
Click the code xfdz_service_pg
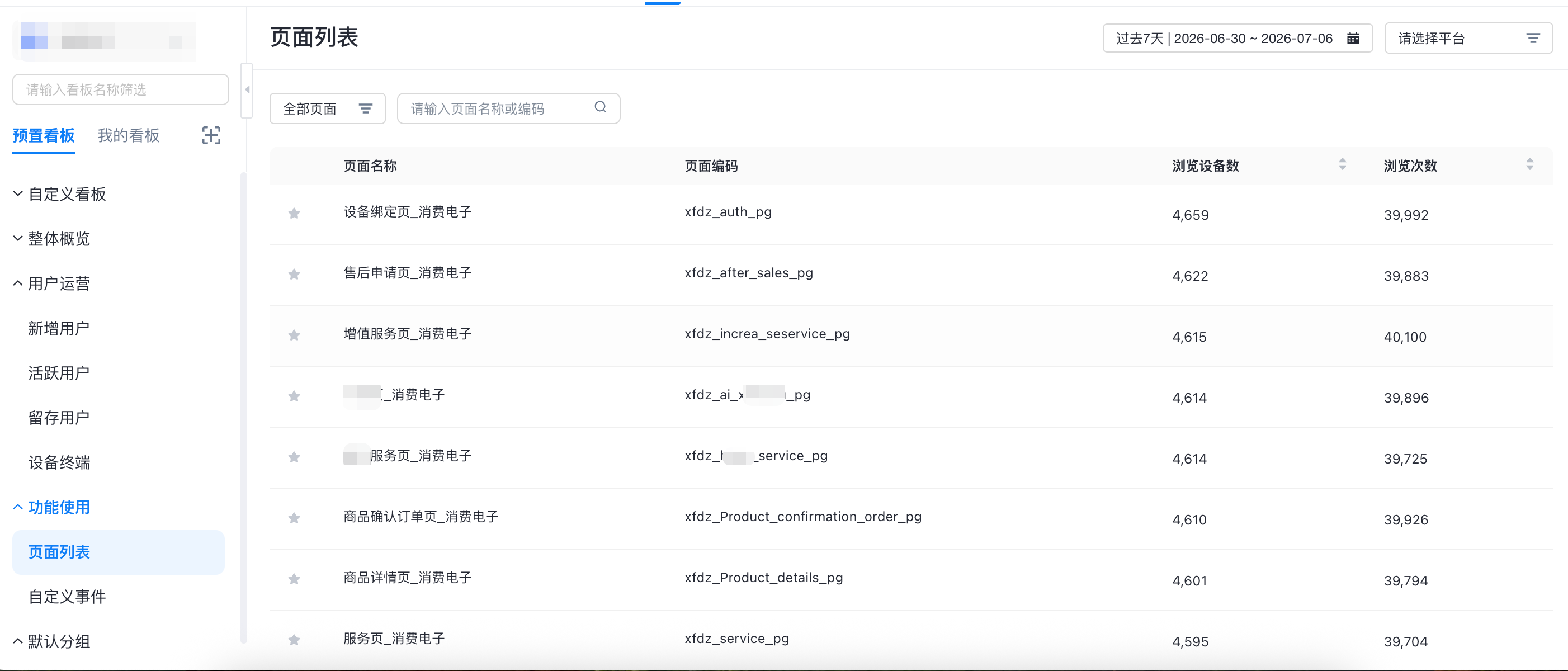click(736, 638)
